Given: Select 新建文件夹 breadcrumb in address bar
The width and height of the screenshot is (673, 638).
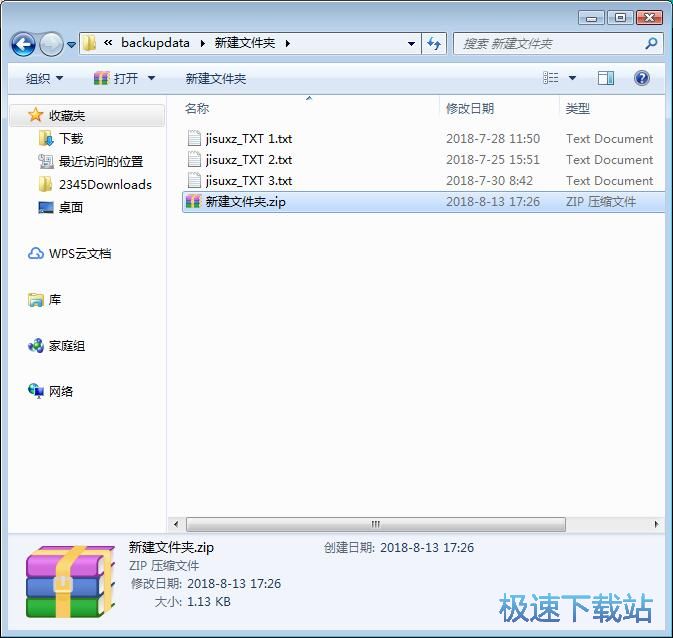Looking at the screenshot, I should (x=245, y=43).
